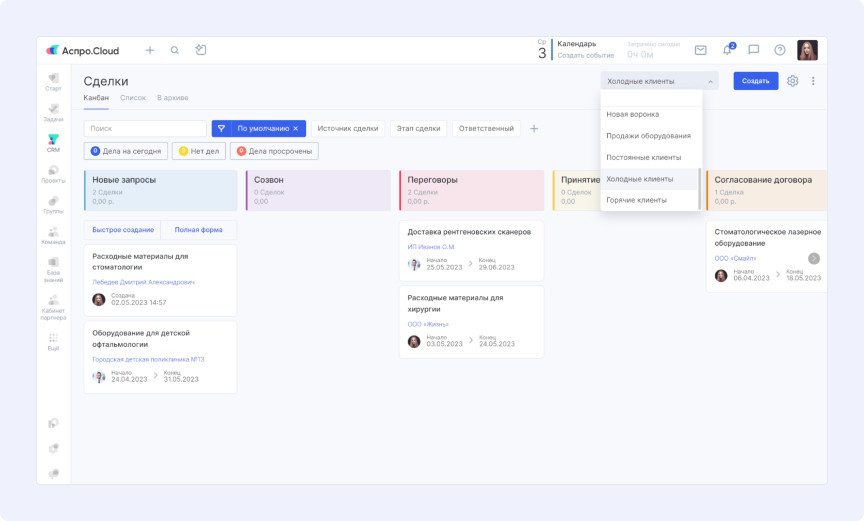Click the Новые запросы column header
The image size is (864, 521).
click(x=160, y=191)
